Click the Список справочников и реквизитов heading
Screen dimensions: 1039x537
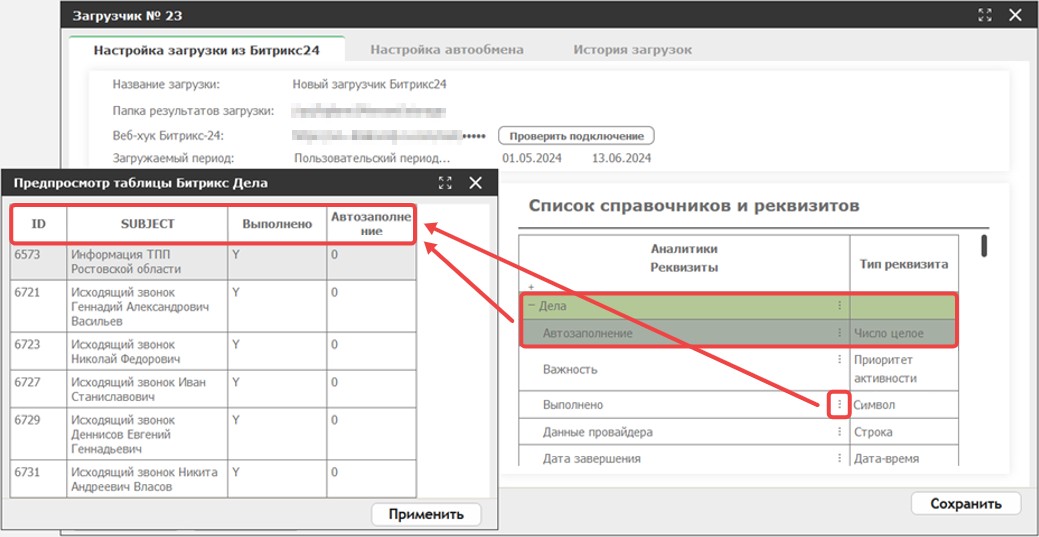click(694, 206)
